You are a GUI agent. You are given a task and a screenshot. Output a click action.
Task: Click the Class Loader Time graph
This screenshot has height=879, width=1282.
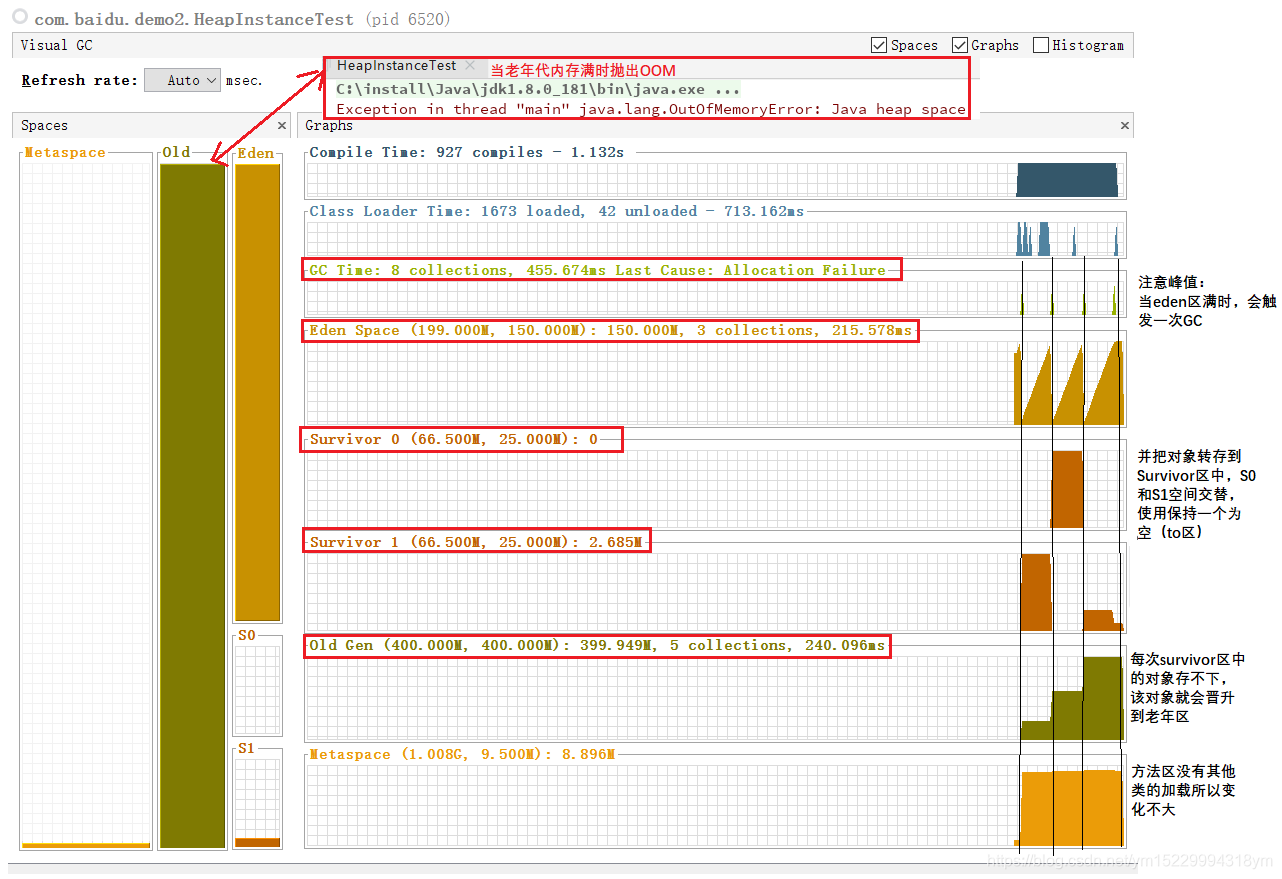(x=715, y=239)
